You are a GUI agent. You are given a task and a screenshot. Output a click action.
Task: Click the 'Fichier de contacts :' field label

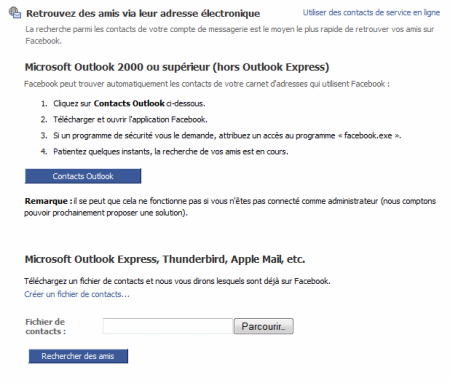pos(45,327)
